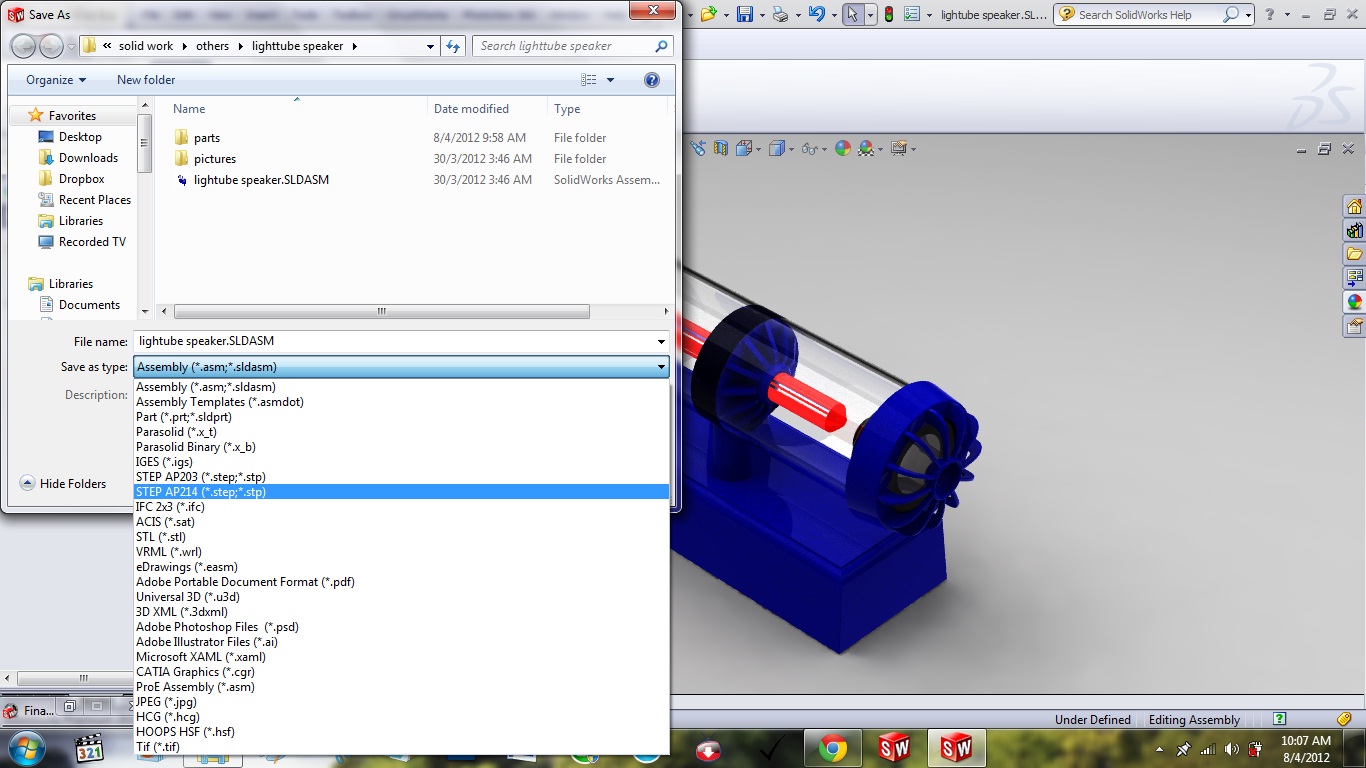Click the New folder button
Image resolution: width=1366 pixels, height=768 pixels.
click(146, 80)
